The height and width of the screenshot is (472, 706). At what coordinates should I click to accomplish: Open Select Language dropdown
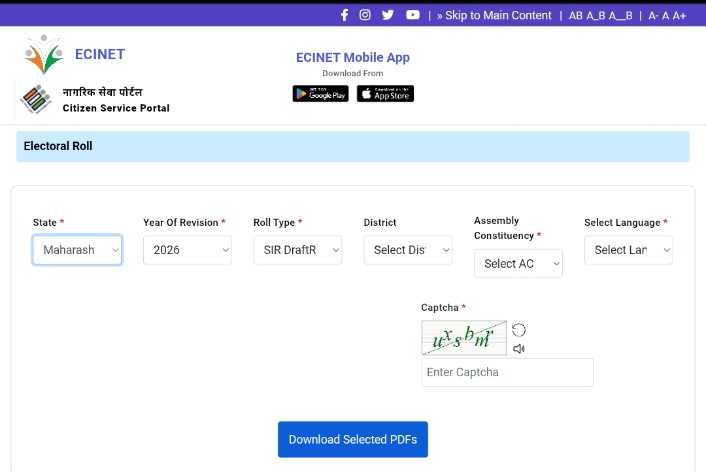click(x=629, y=250)
